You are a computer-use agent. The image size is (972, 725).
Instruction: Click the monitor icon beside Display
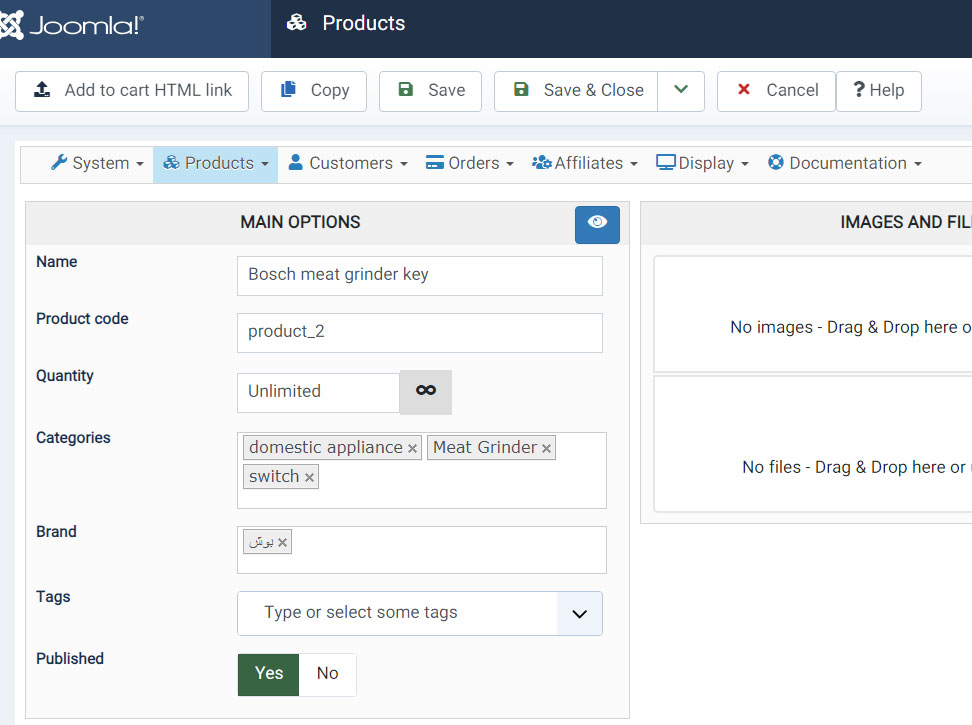tap(666, 162)
